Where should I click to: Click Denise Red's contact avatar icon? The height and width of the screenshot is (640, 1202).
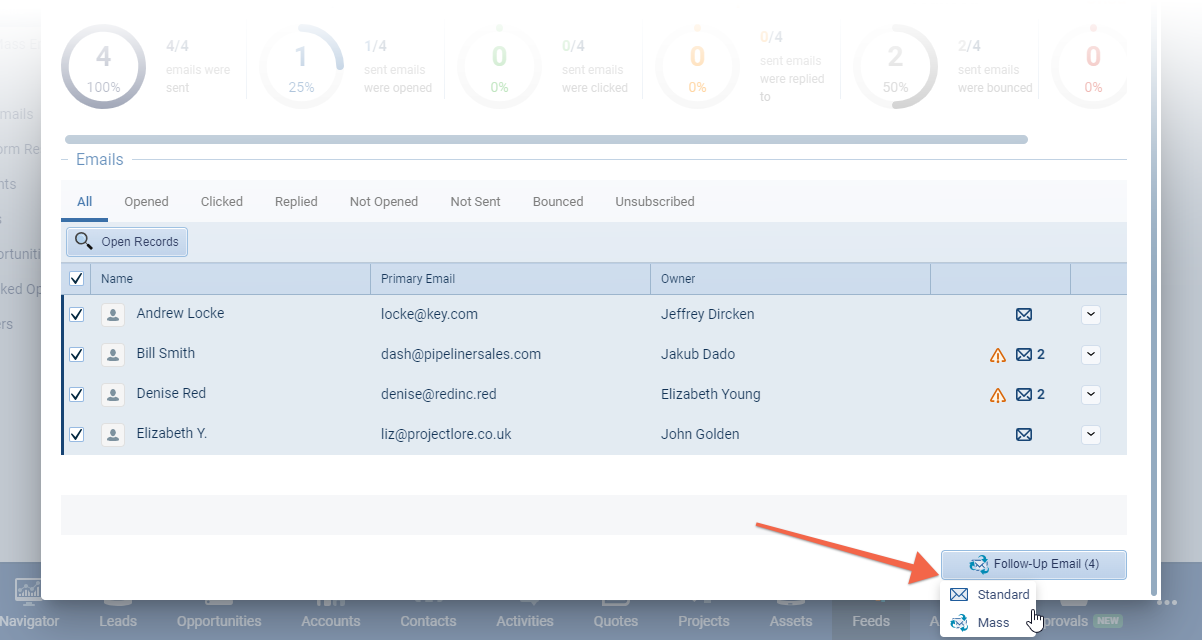113,395
